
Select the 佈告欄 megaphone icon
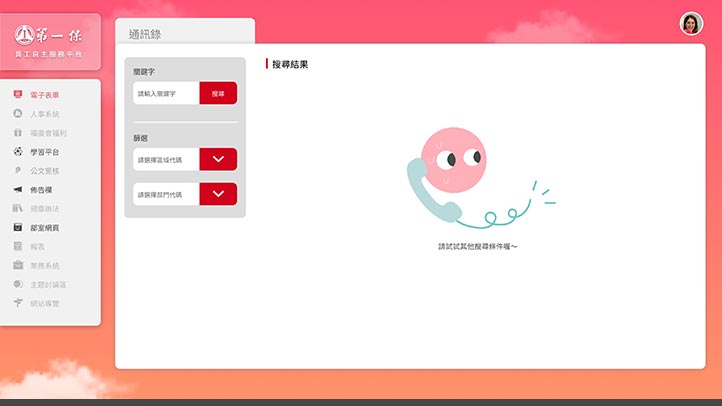tap(18, 190)
